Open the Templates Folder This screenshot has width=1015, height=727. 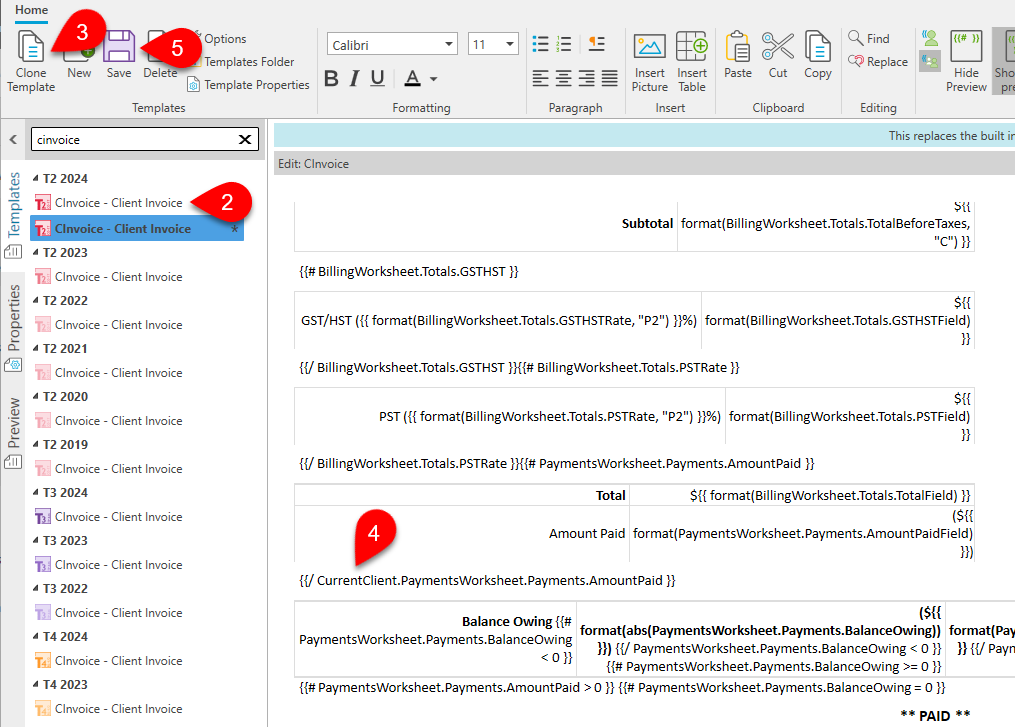(x=249, y=62)
